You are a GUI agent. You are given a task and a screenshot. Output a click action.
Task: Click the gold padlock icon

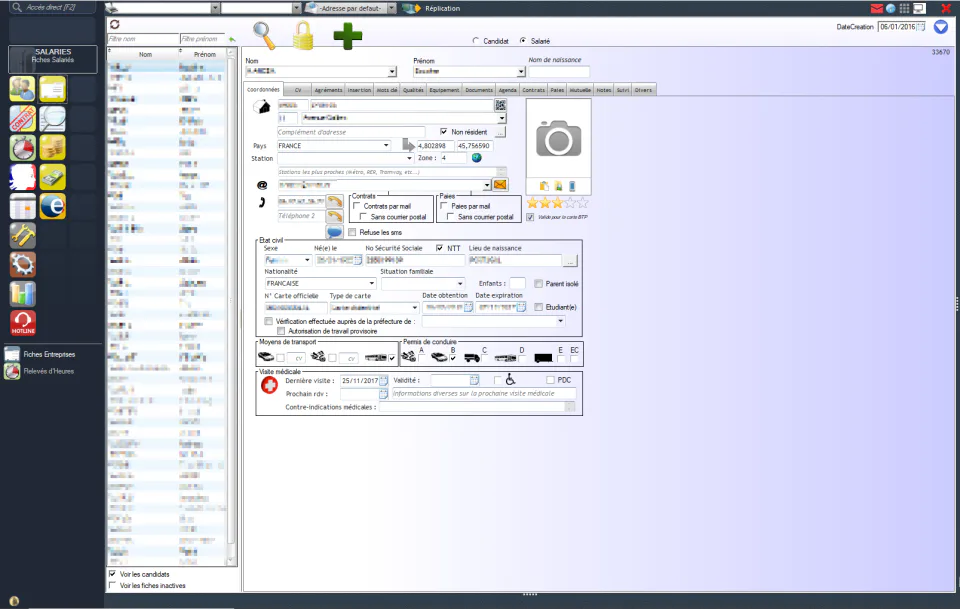[x=303, y=35]
